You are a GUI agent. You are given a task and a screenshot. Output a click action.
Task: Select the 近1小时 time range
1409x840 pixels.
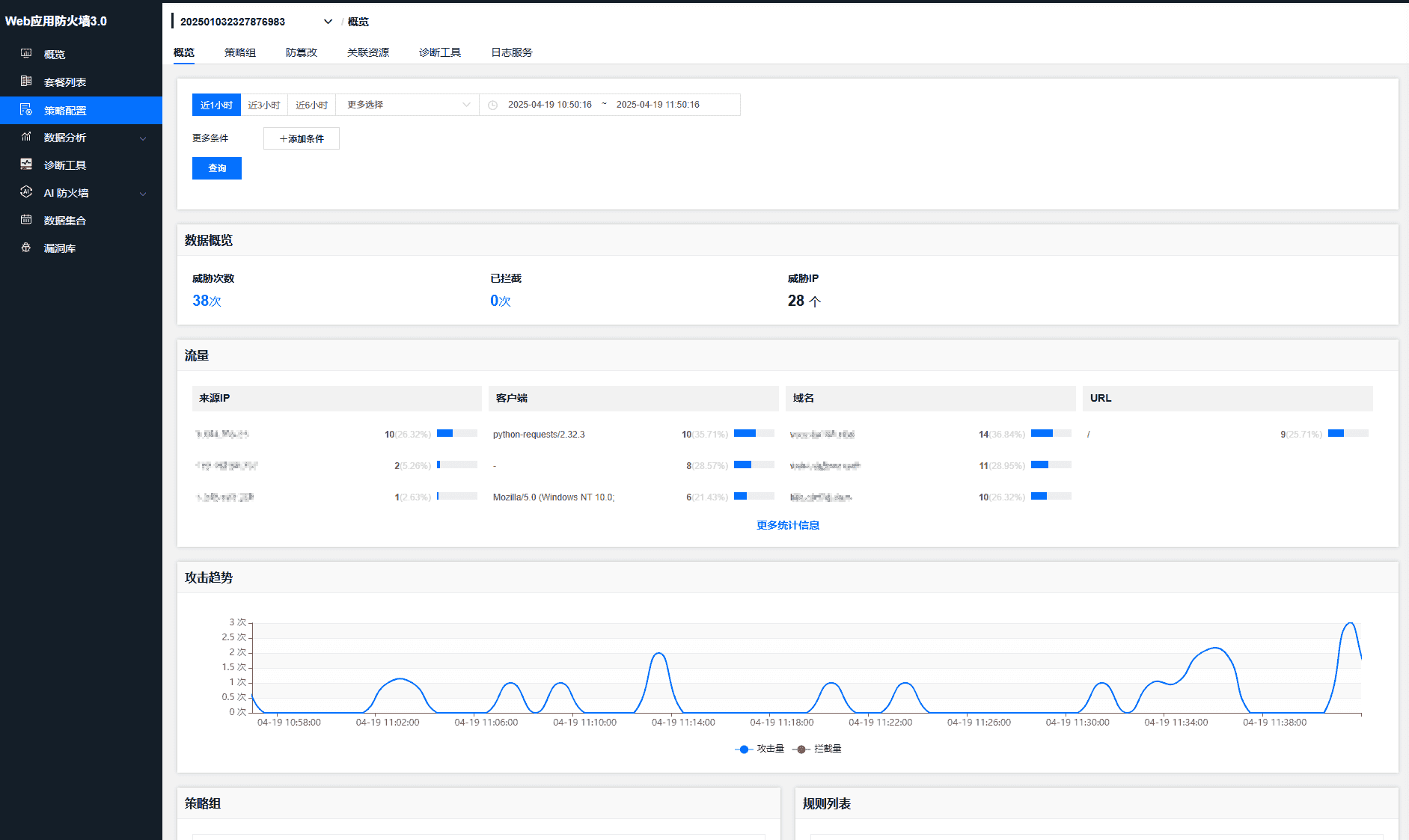(x=216, y=105)
